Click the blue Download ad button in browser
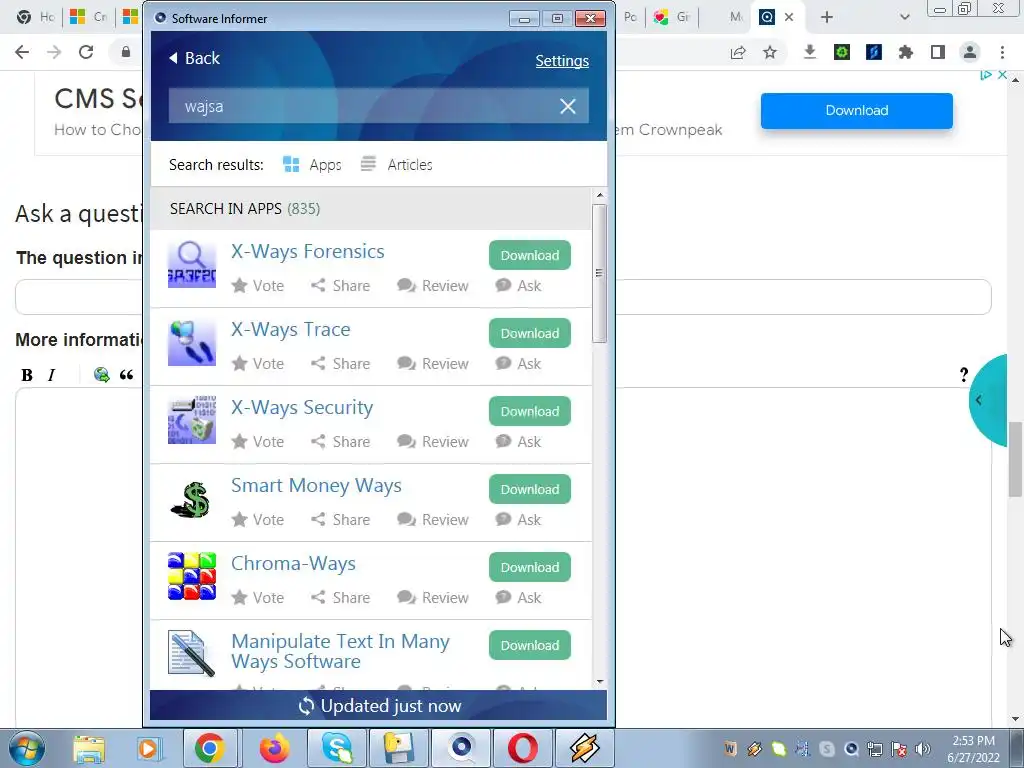The height and width of the screenshot is (768, 1024). tap(856, 110)
